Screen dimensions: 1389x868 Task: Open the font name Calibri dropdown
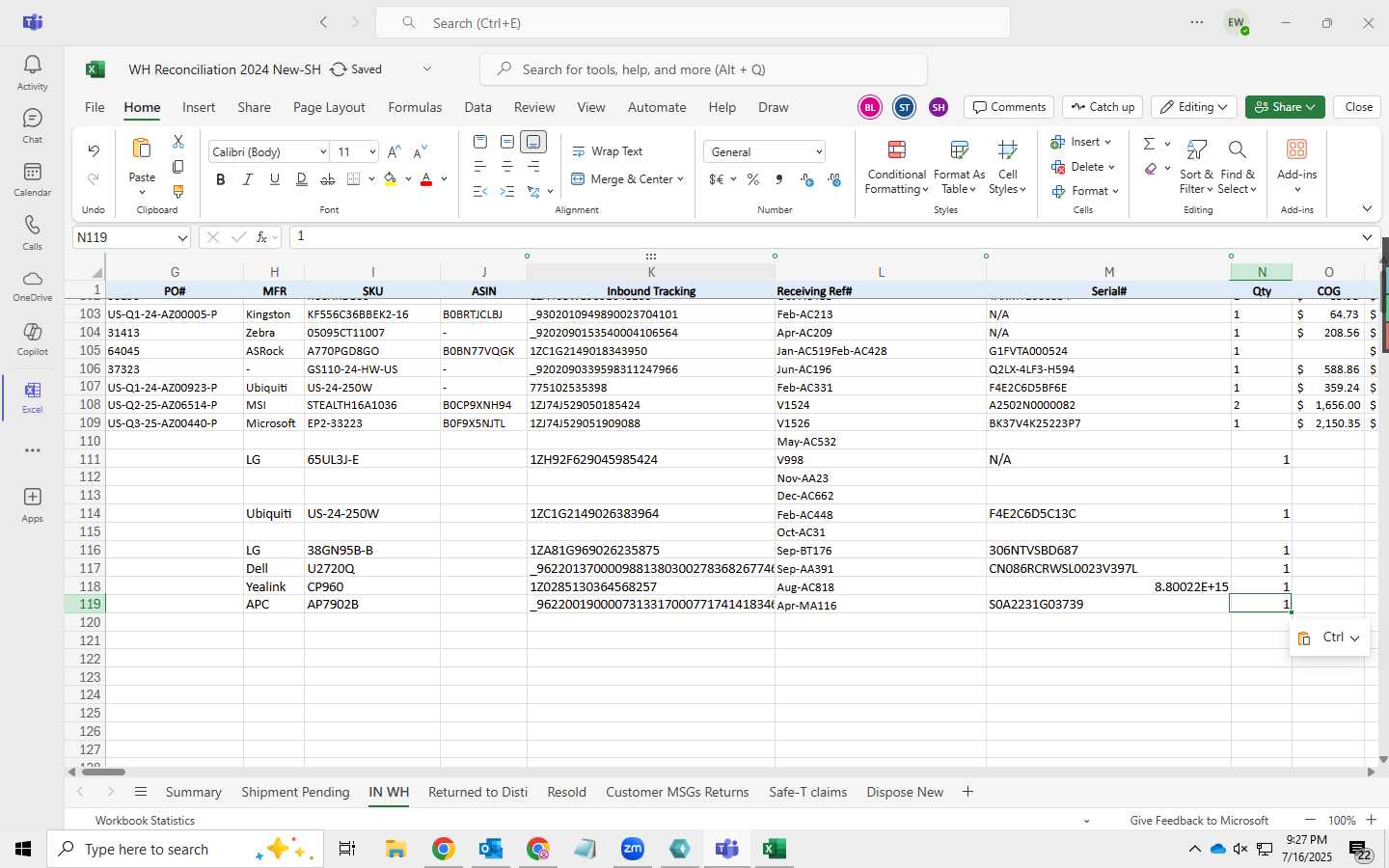click(x=323, y=152)
